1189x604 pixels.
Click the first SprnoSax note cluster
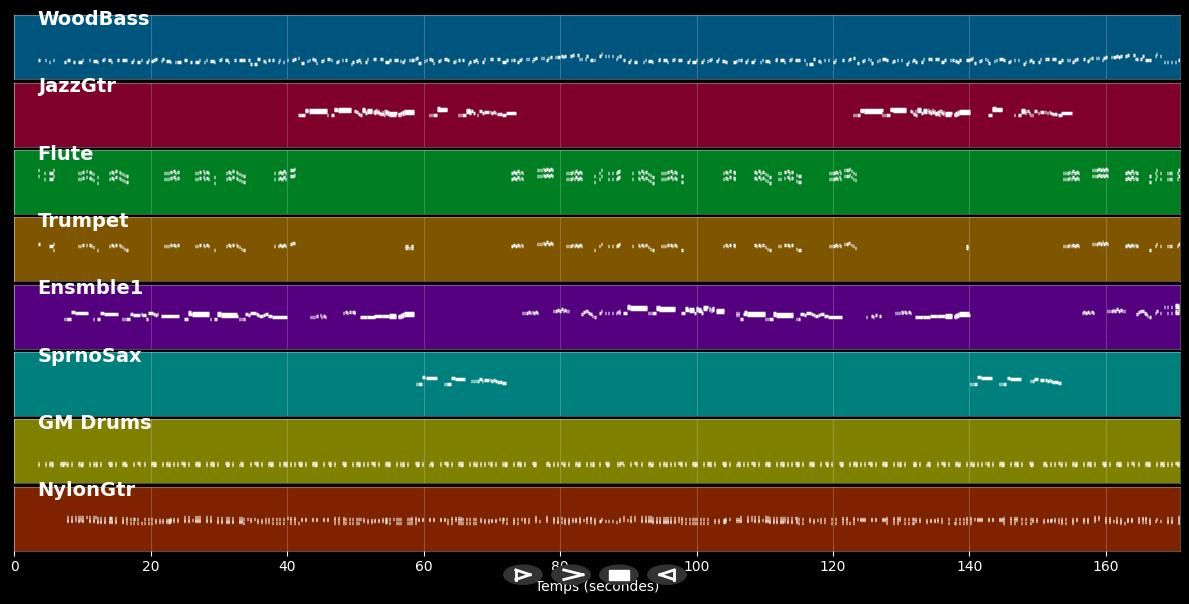461,381
